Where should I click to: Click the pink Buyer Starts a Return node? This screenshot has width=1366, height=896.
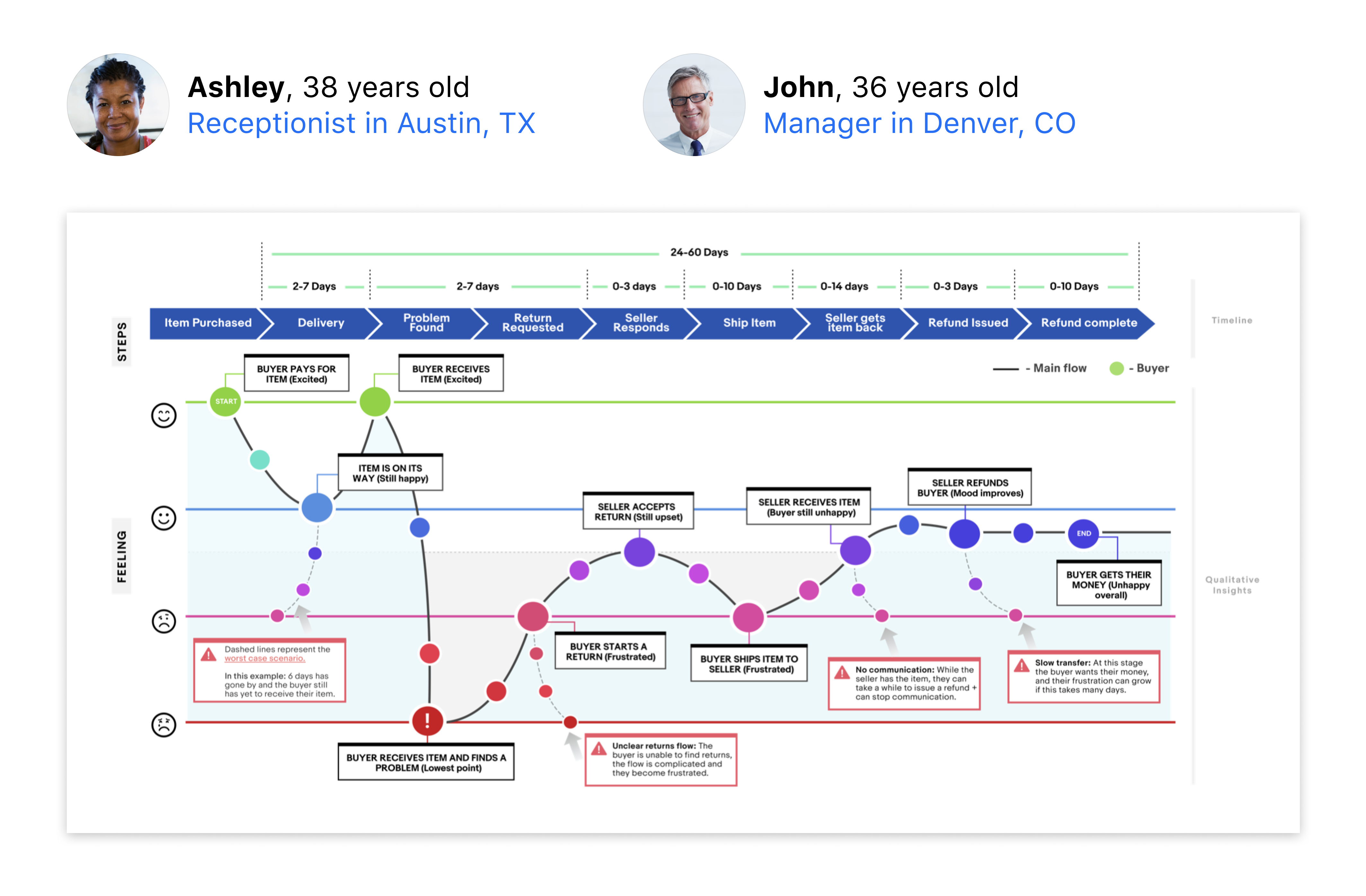pos(533,617)
